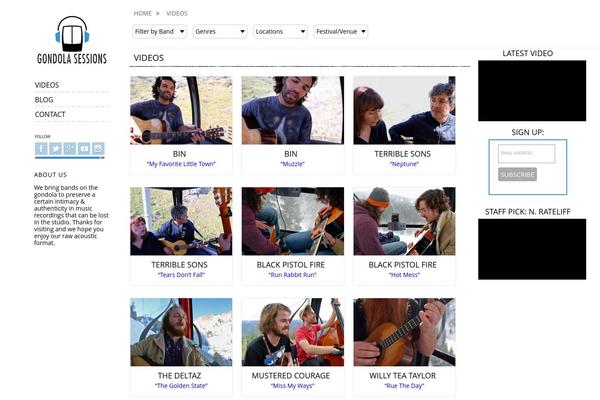This screenshot has width=600, height=400.
Task: Click the "Run Rabbit Run" link
Action: [x=292, y=275]
